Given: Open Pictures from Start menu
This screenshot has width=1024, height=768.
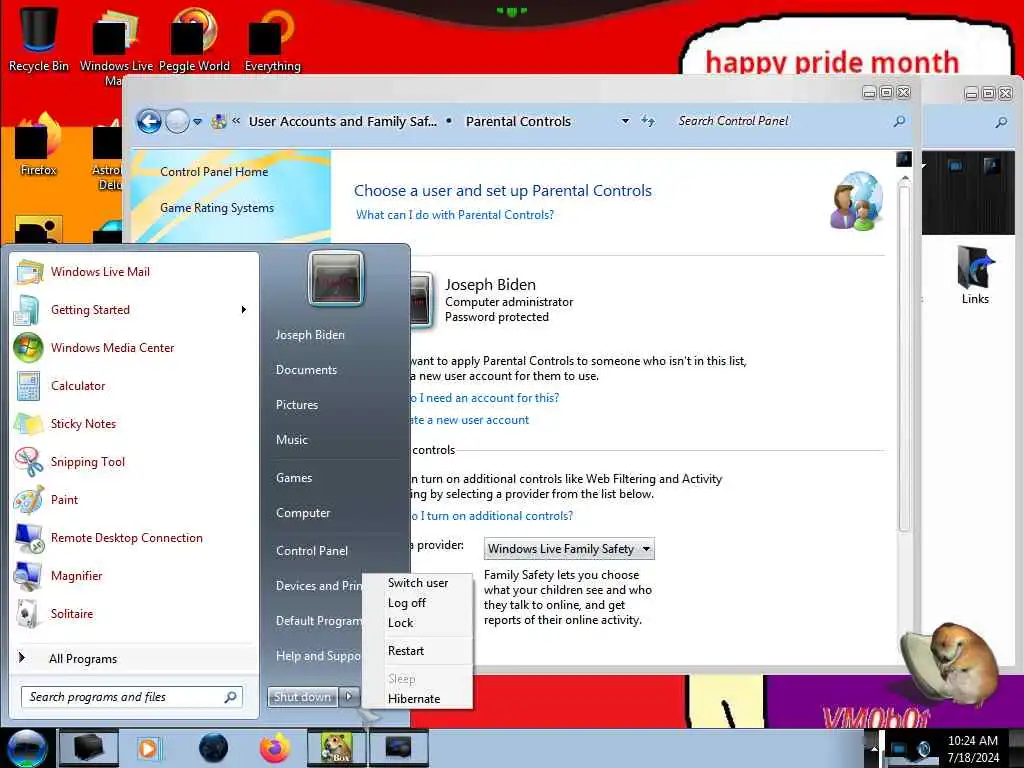Looking at the screenshot, I should tap(296, 405).
